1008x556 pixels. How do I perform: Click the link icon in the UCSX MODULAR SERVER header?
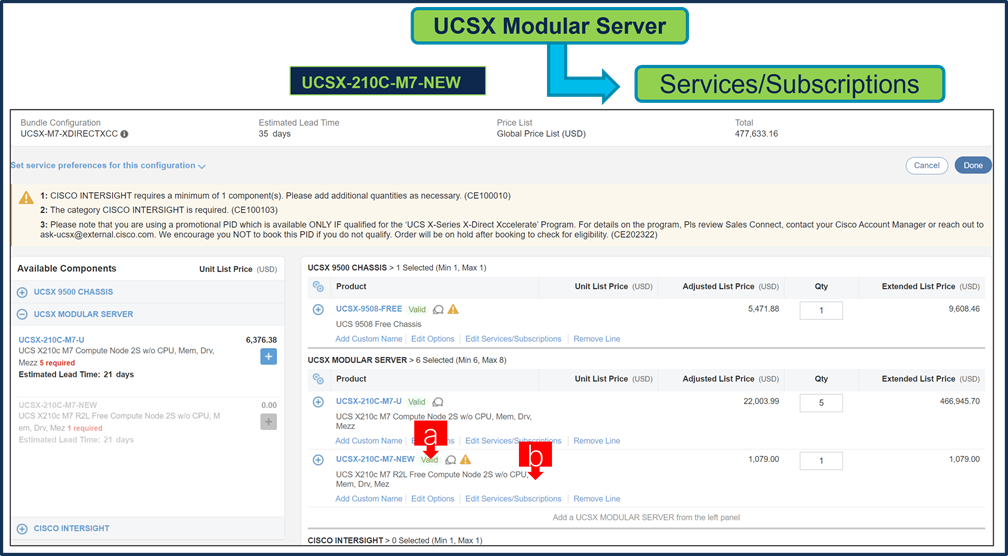tap(318, 379)
